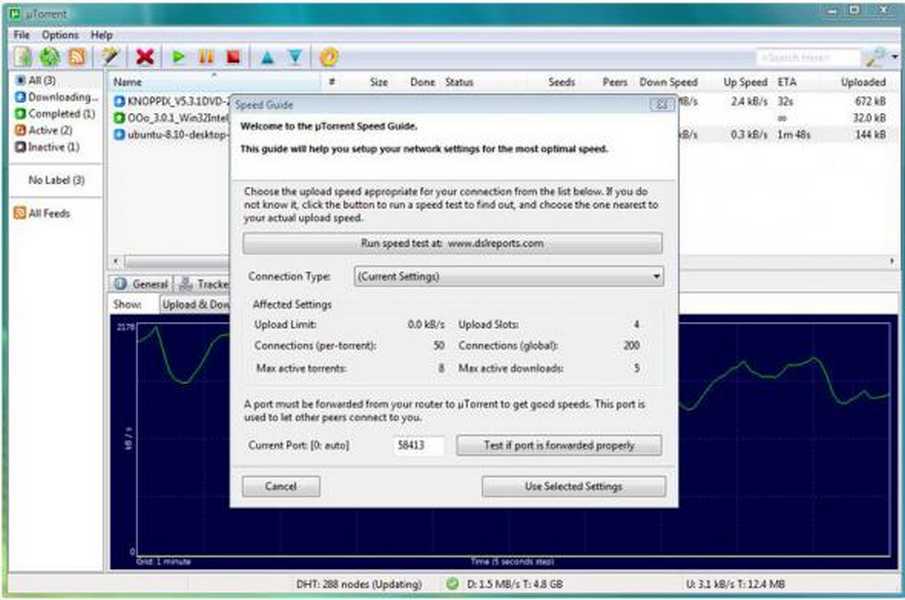This screenshot has width=905, height=600.
Task: Close the Speed Guide dialog
Action: [x=661, y=105]
